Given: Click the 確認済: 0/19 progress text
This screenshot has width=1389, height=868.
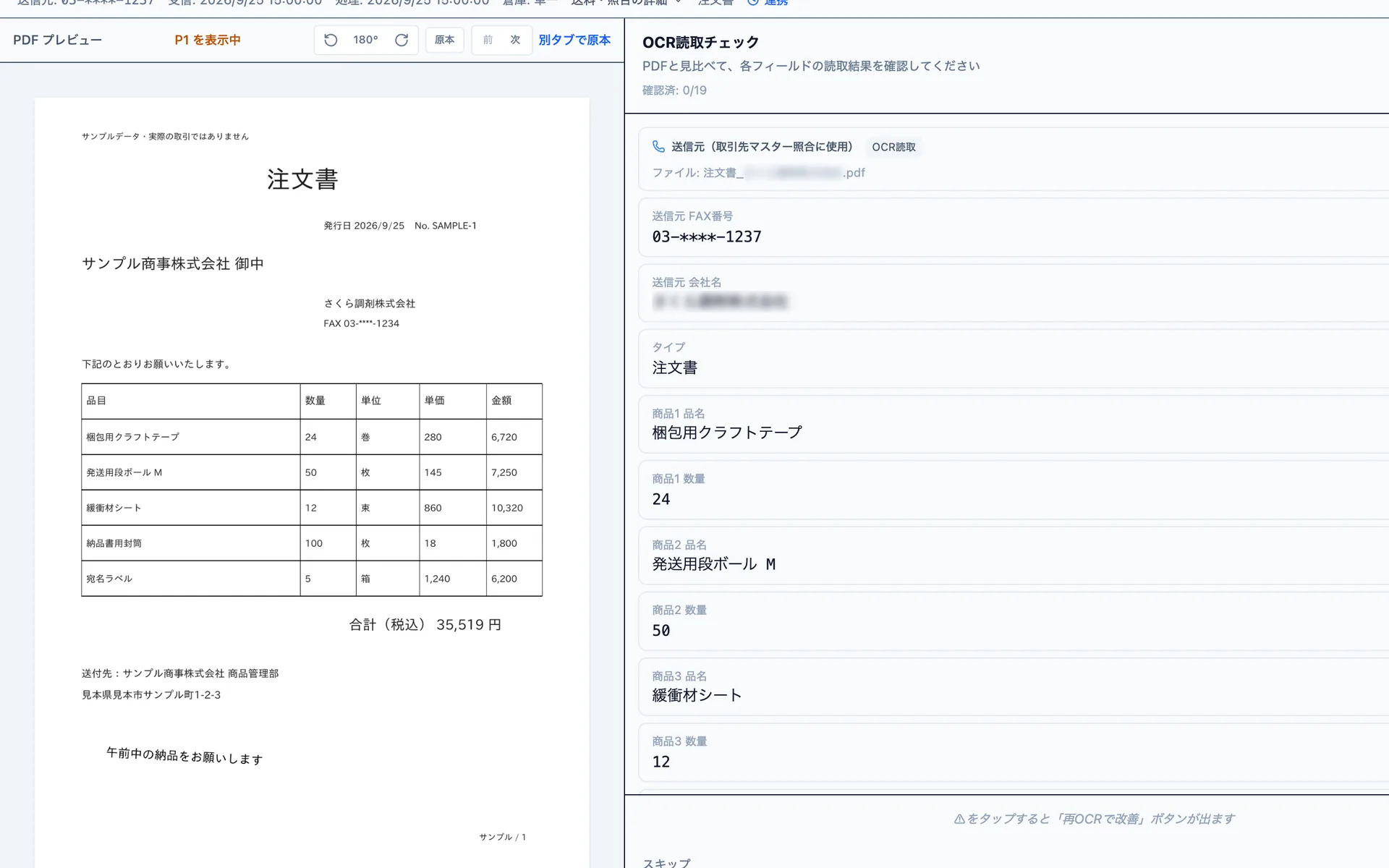Looking at the screenshot, I should pos(674,90).
